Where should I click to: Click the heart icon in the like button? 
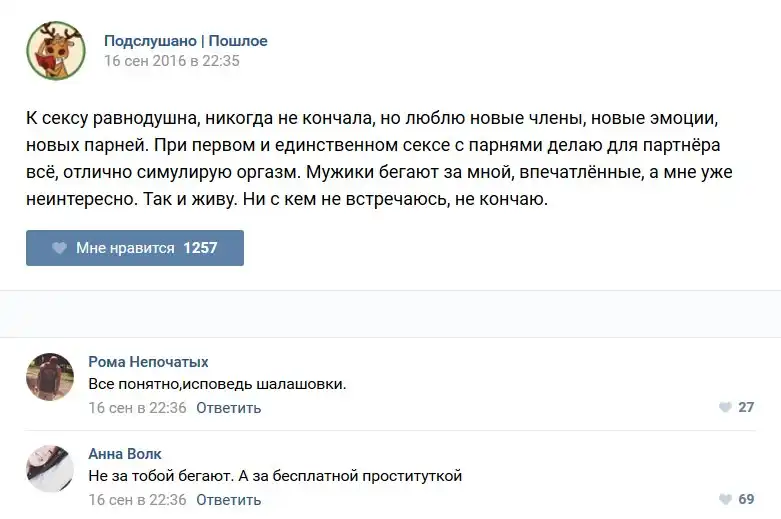59,248
